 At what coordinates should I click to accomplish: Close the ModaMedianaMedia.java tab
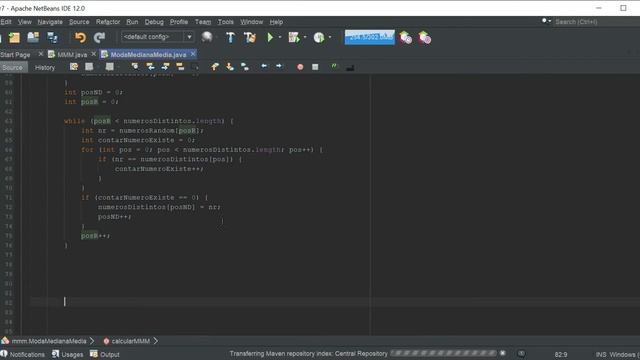tap(193, 54)
